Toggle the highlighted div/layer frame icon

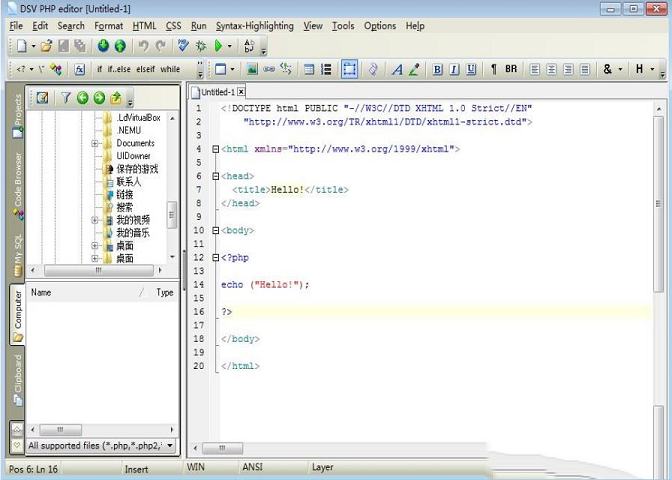[x=349, y=69]
